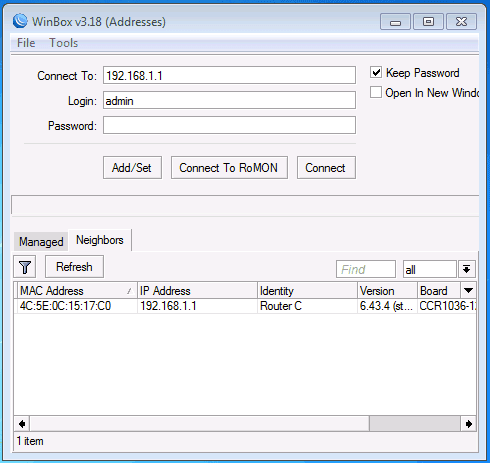This screenshot has width=490, height=463.
Task: Toggle Keep Password checkbox
Action: [376, 72]
